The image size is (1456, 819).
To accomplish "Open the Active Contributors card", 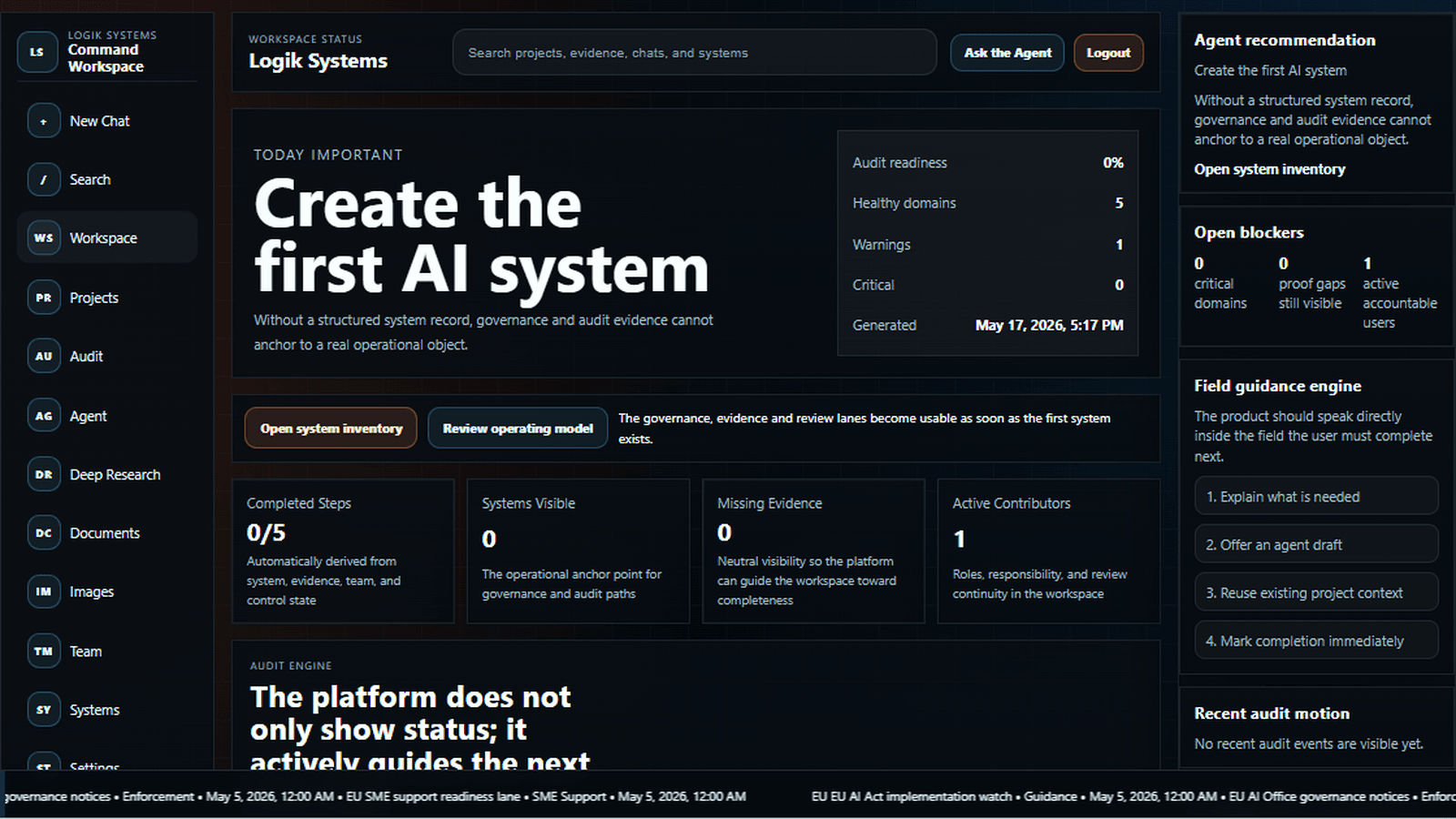I will 1048,551.
